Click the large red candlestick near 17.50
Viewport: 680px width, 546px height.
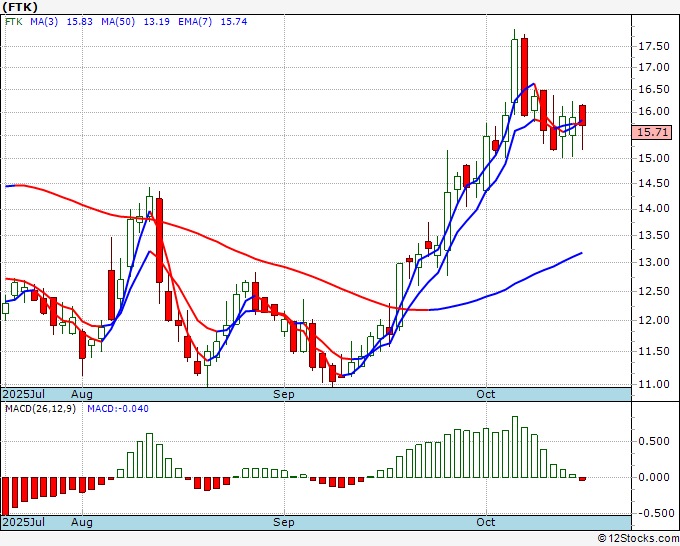(x=524, y=77)
